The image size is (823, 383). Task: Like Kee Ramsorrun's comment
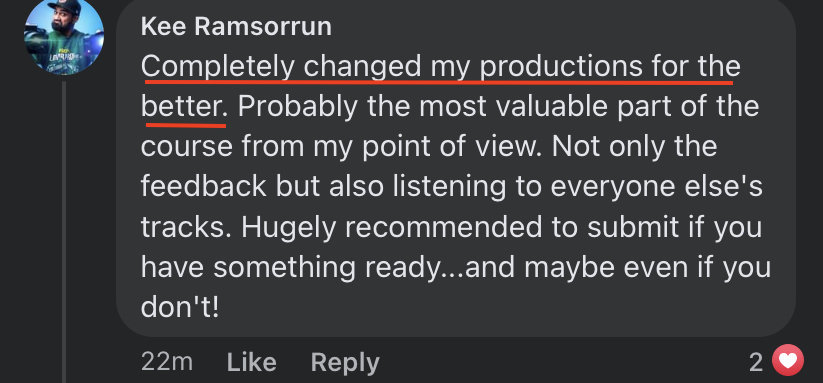[x=251, y=363]
